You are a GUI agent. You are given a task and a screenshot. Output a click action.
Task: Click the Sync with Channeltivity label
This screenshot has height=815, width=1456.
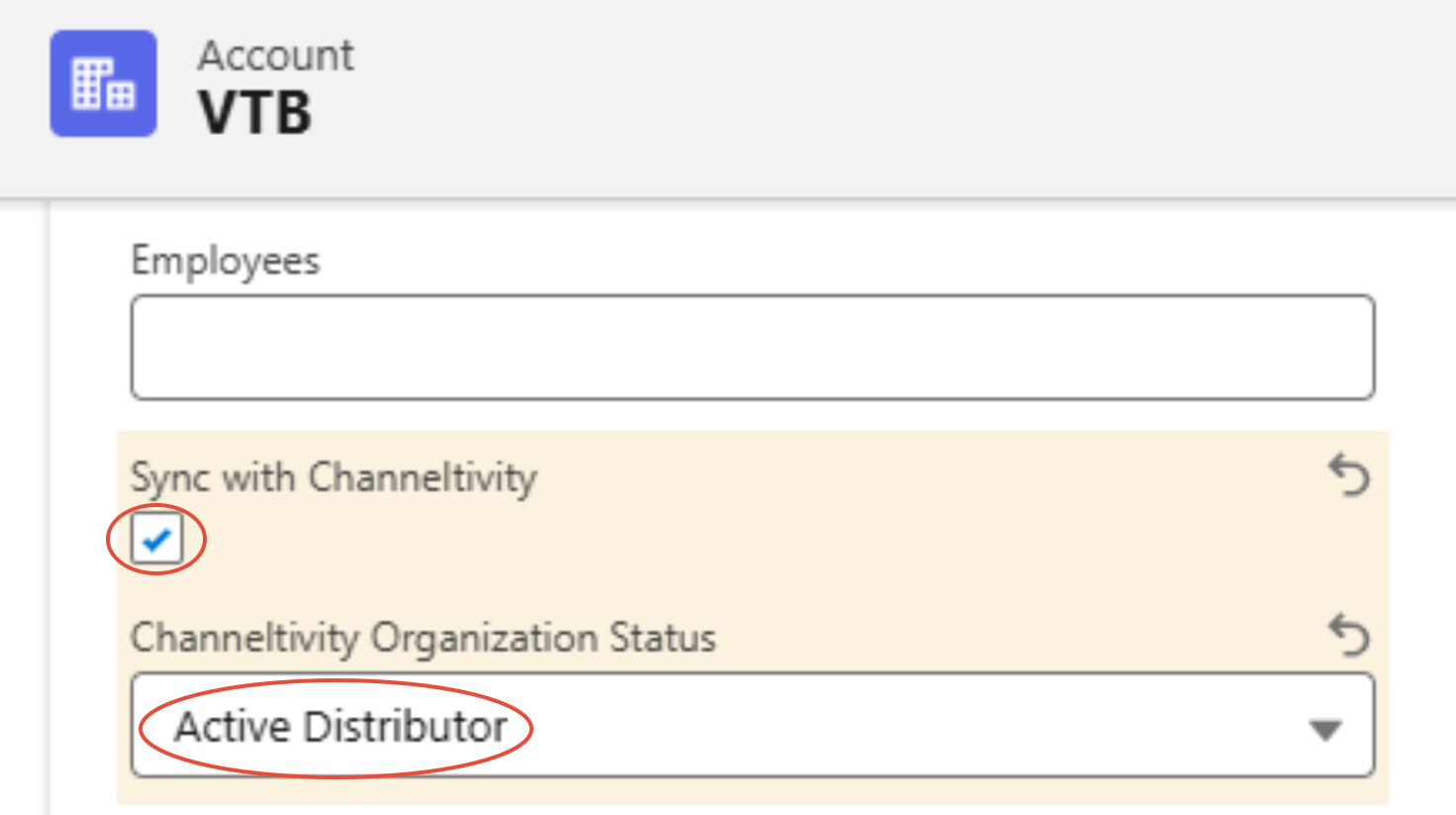point(335,477)
